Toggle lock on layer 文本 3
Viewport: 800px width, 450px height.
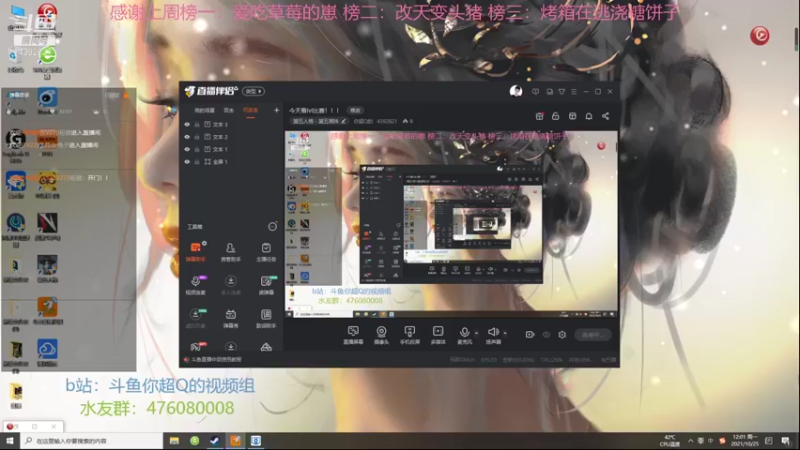pyautogui.click(x=197, y=124)
